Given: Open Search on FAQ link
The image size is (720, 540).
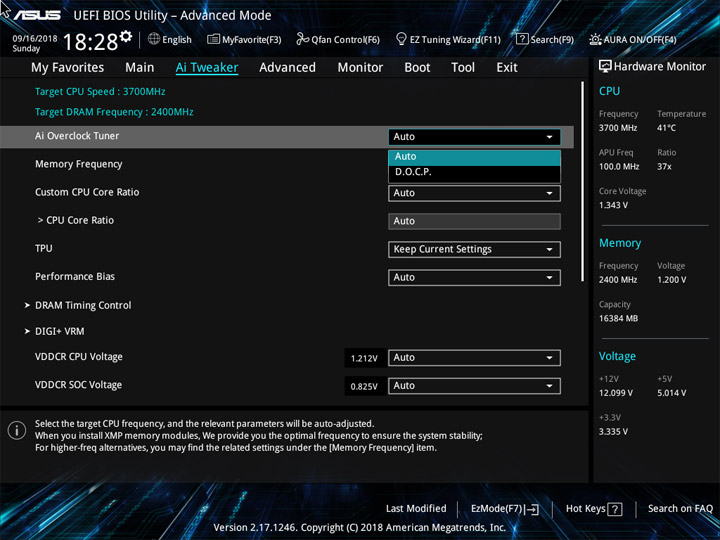Looking at the screenshot, I should click(680, 509).
